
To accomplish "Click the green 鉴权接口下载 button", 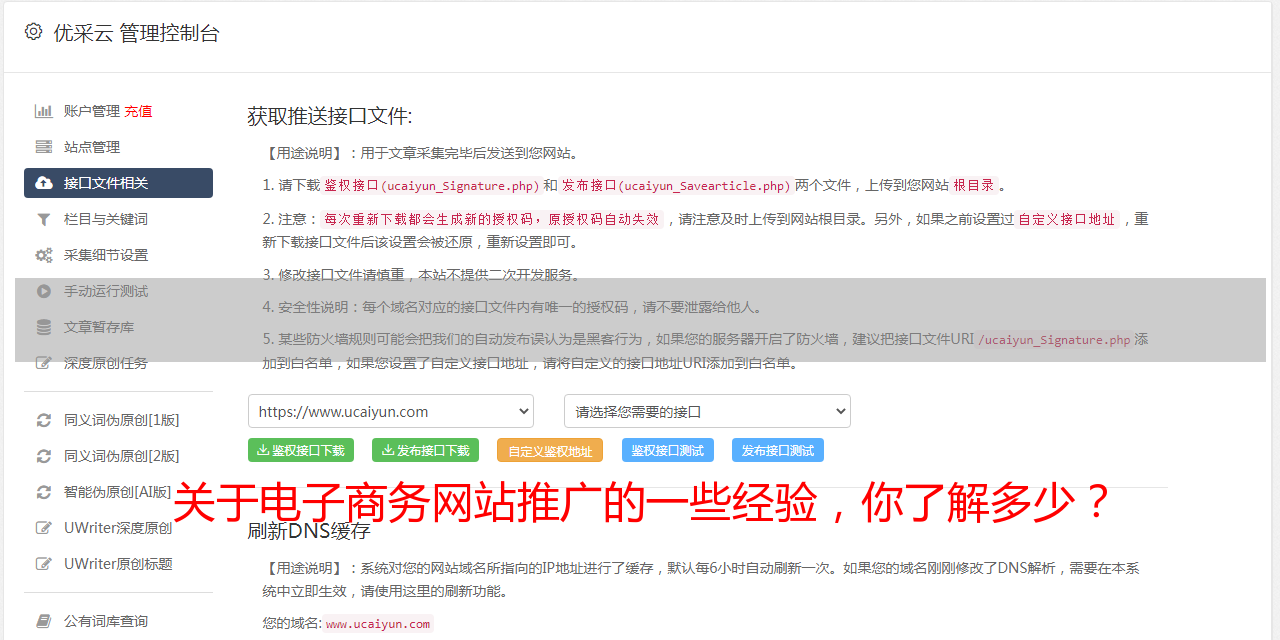I will [300, 450].
